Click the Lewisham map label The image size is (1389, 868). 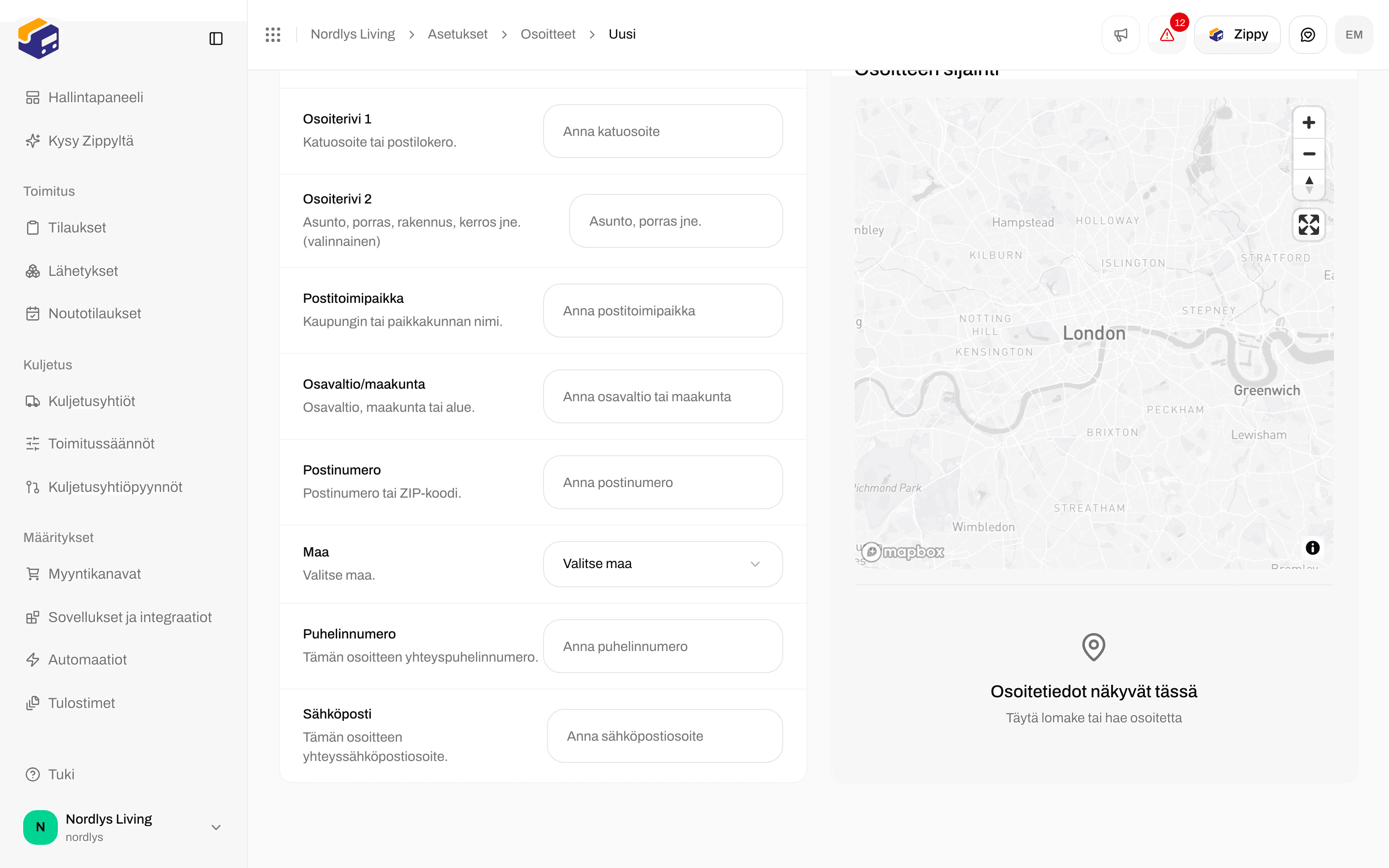[x=1259, y=435]
